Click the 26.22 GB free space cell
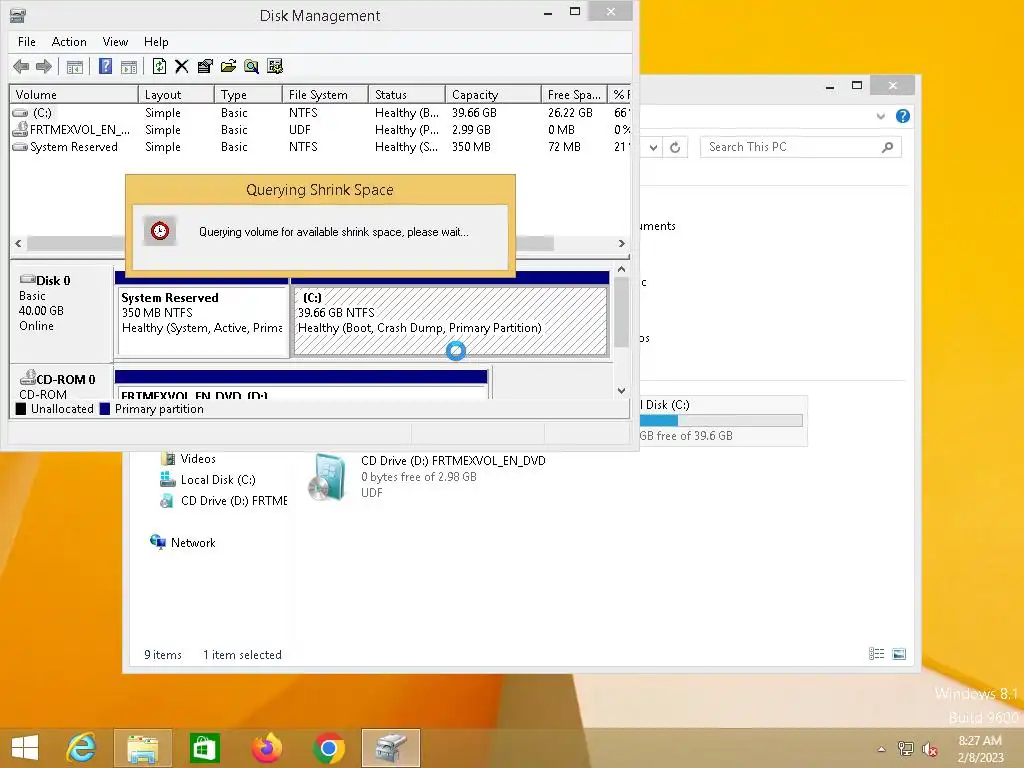Screen dimensions: 1024x768 pos(570,113)
